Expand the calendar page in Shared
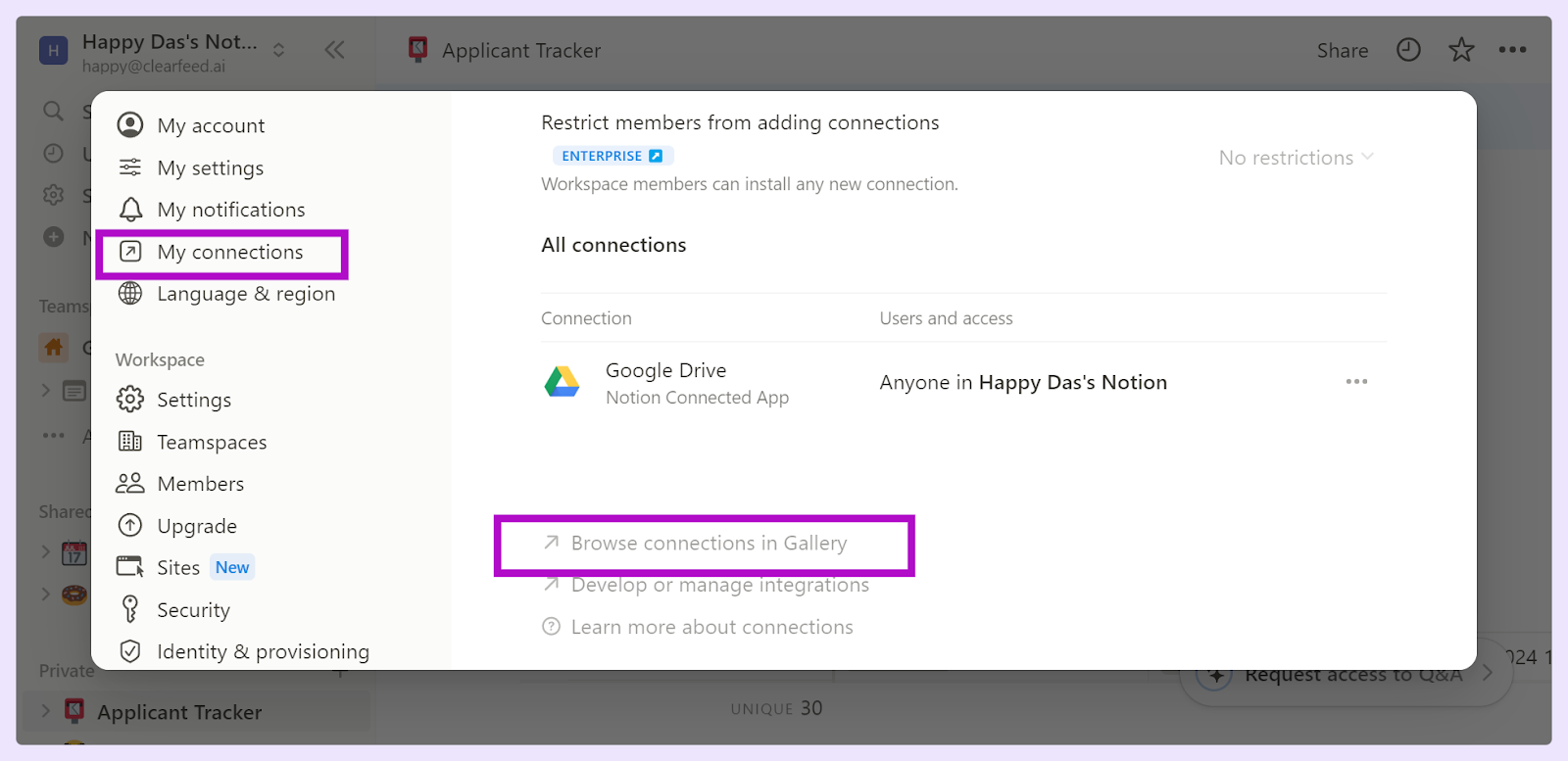Image resolution: width=1568 pixels, height=761 pixels. [45, 552]
